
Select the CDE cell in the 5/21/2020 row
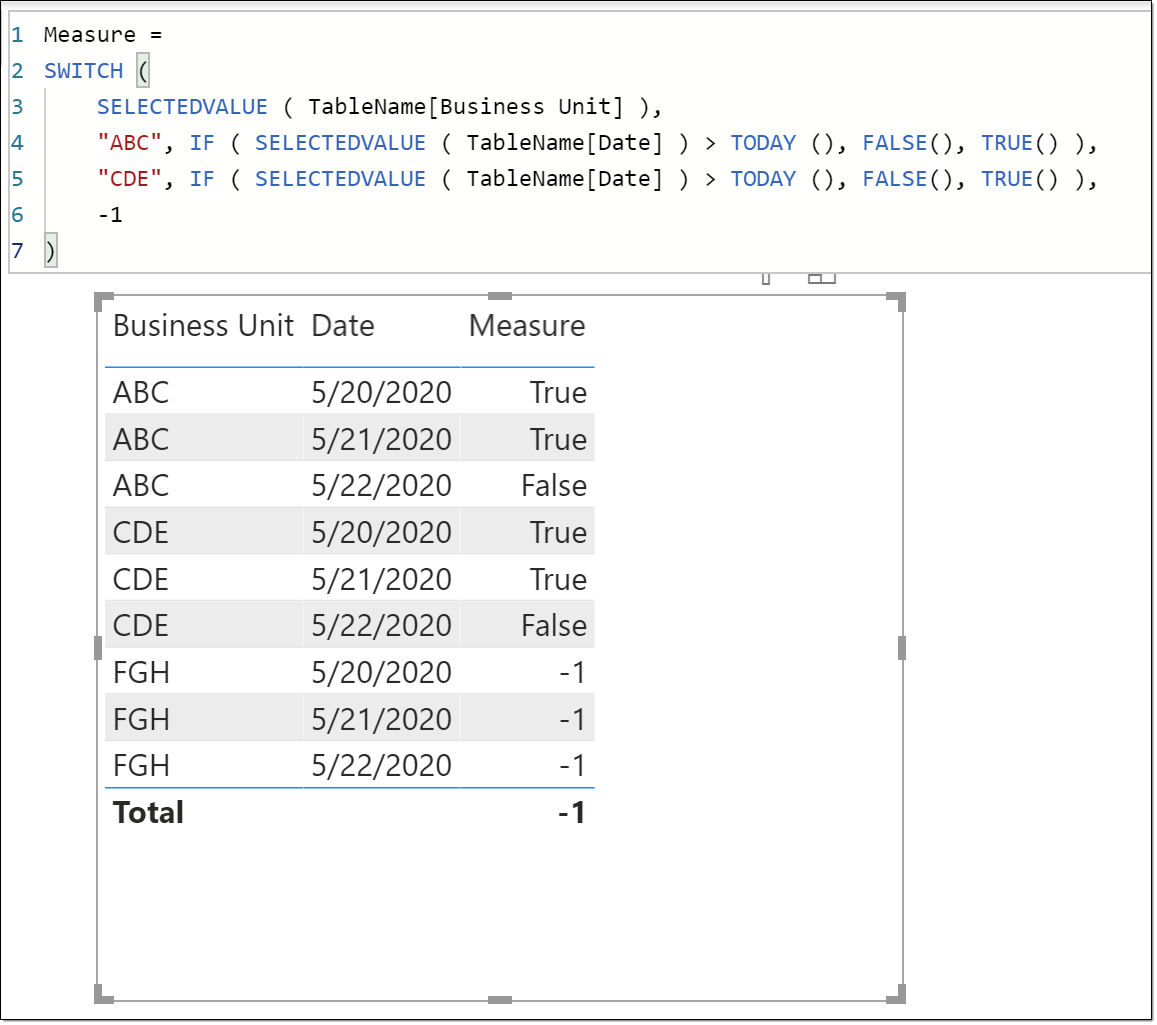tap(141, 579)
